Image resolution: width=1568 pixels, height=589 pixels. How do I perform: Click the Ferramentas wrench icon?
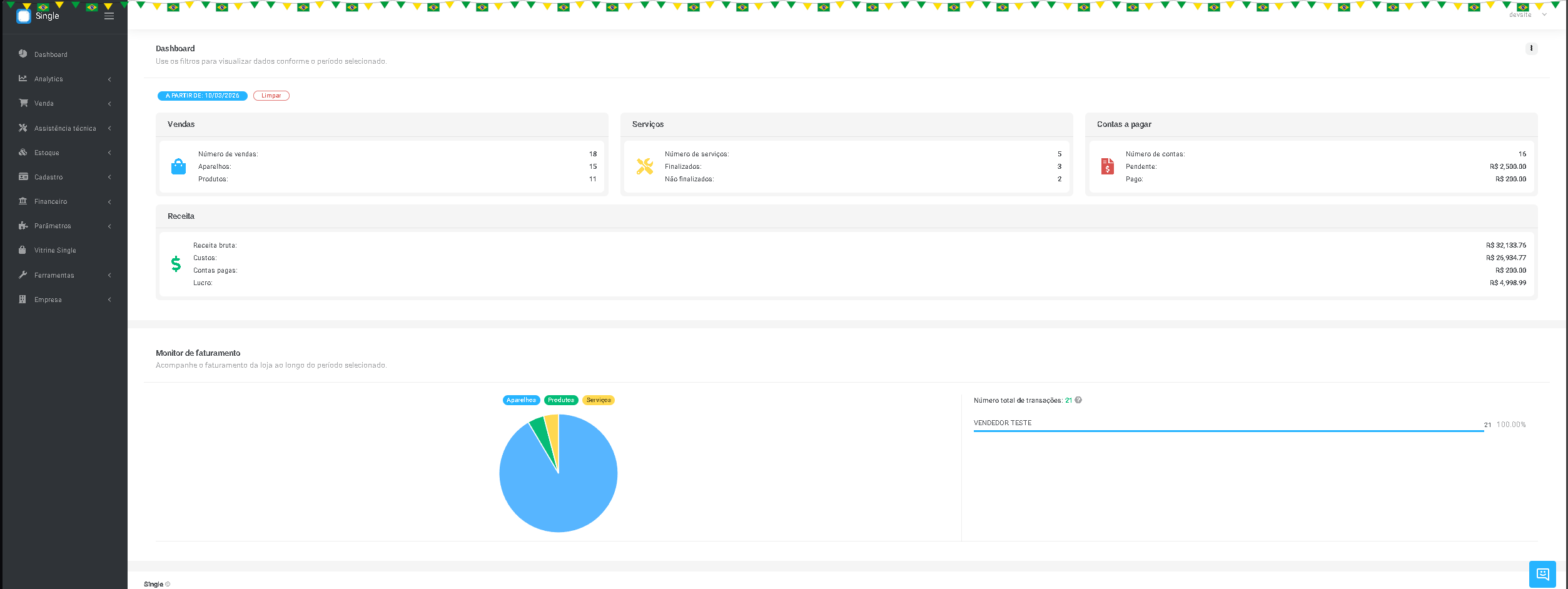[23, 274]
